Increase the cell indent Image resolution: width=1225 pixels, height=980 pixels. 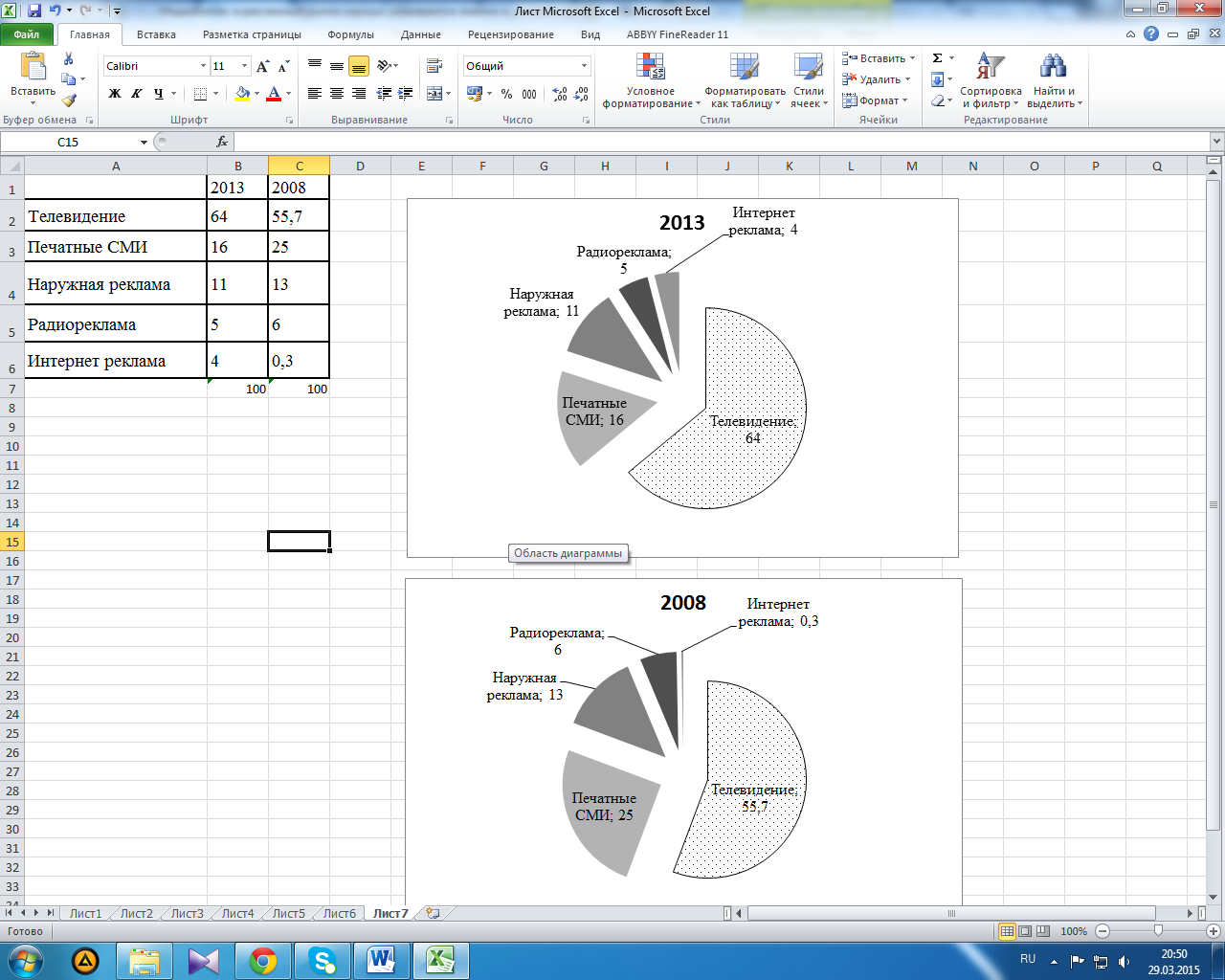point(406,94)
